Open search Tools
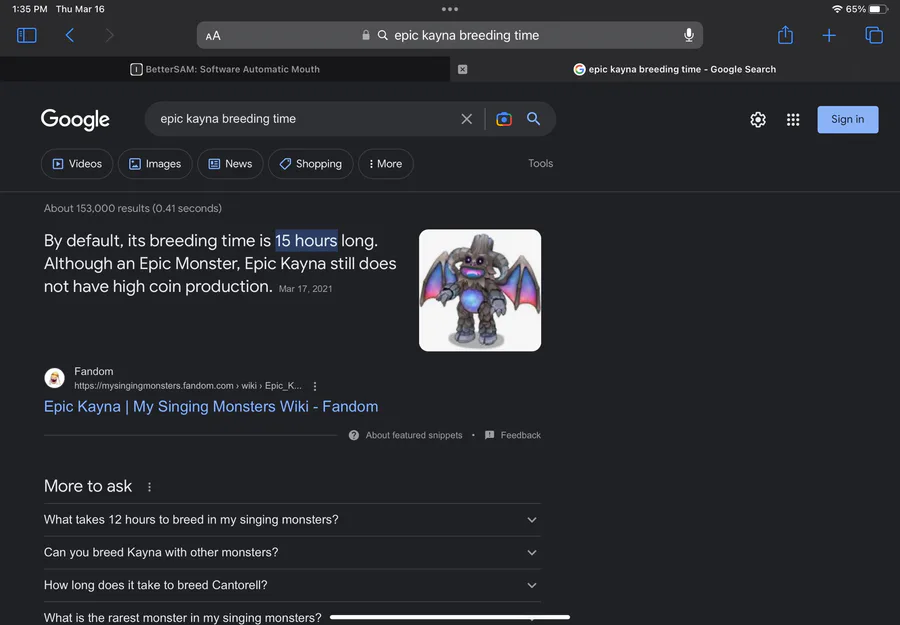Screen dimensions: 900x625 coord(541,163)
